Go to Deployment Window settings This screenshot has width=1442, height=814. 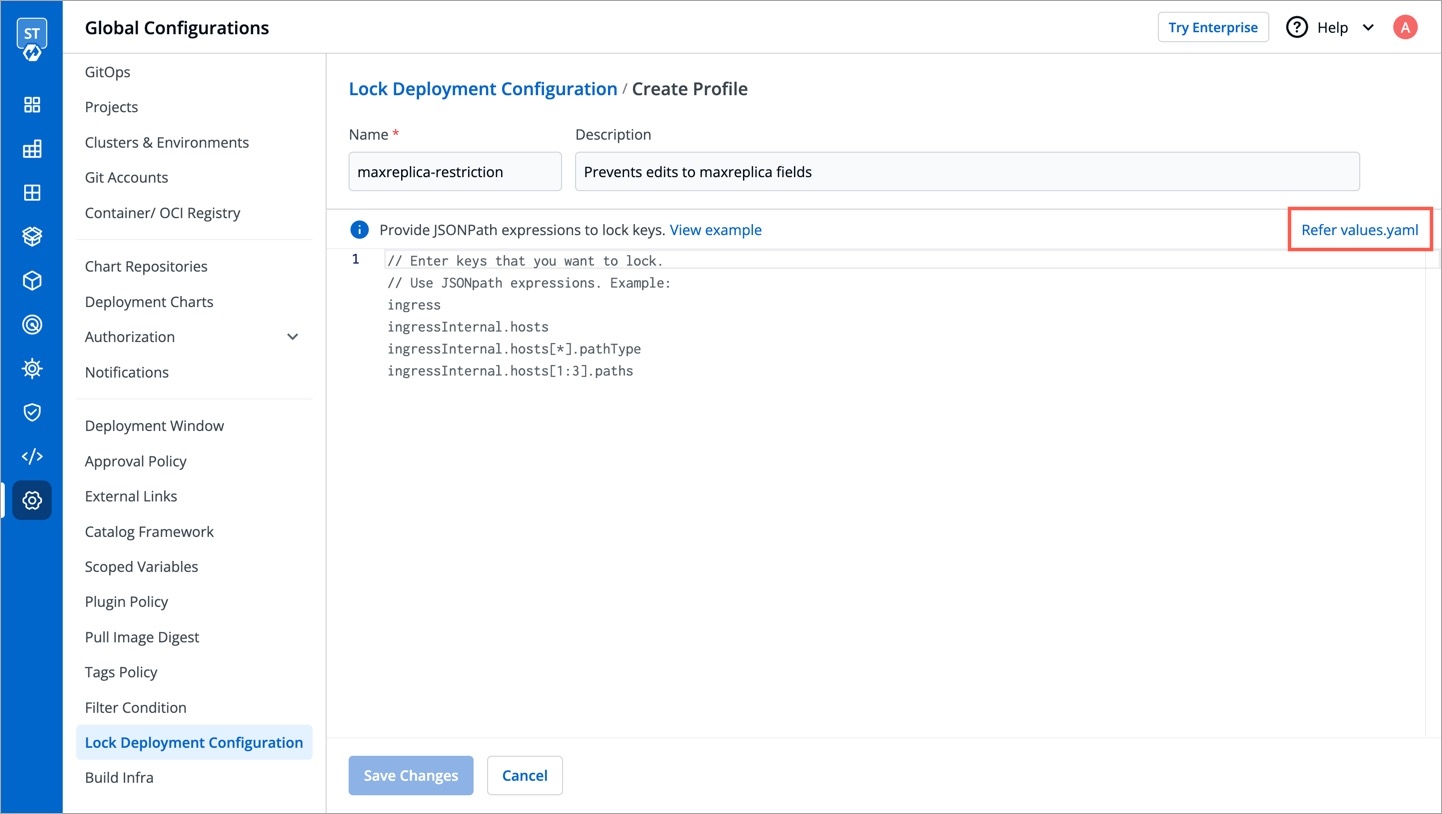154,426
